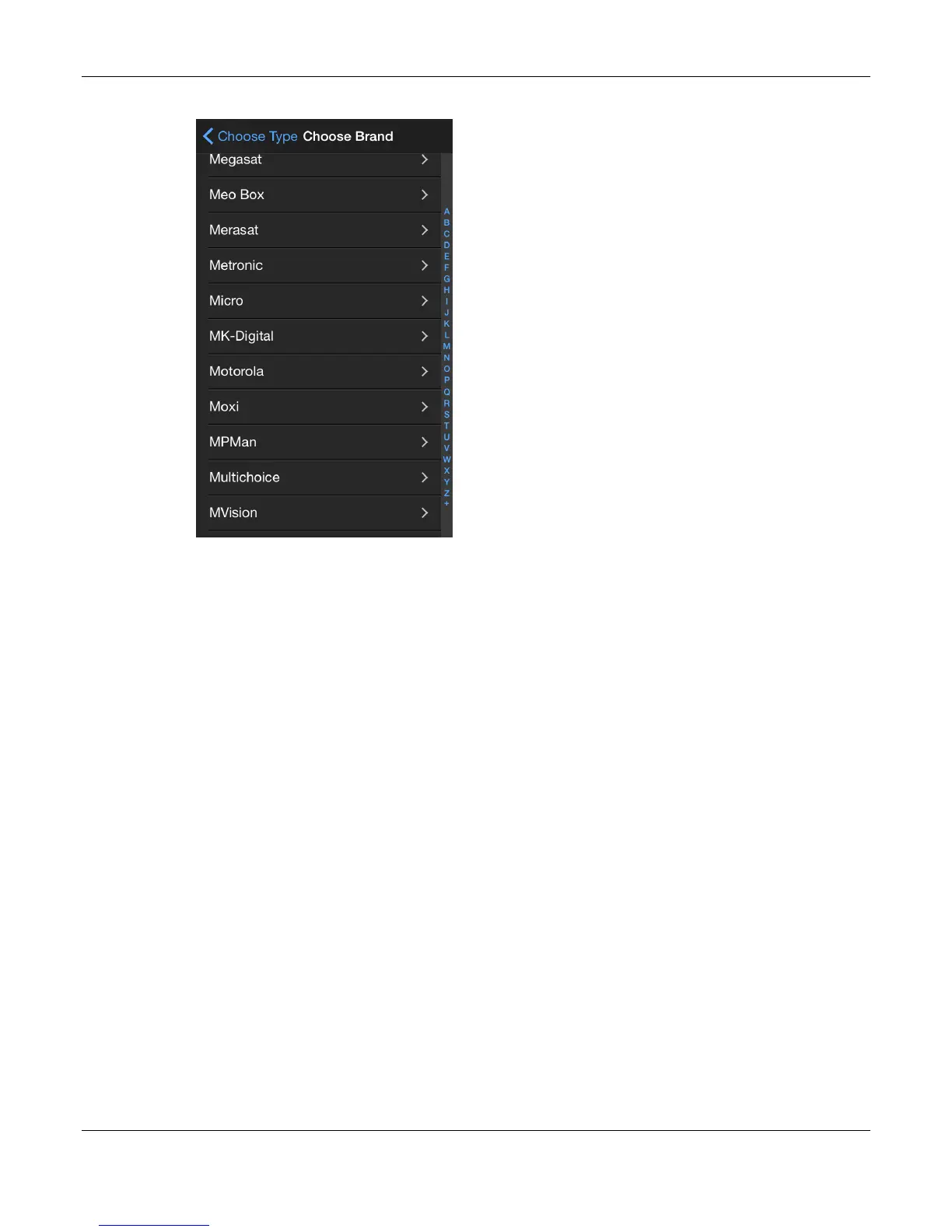Open the Meo Box brand chevron

[425, 194]
